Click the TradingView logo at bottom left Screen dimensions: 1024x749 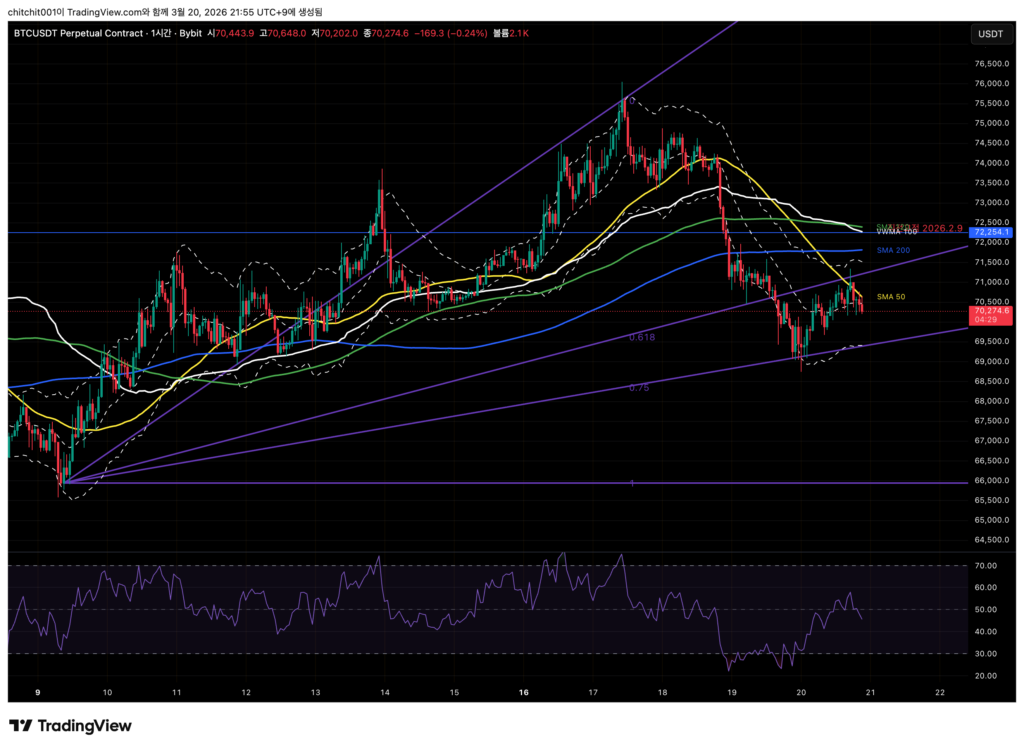(x=70, y=726)
